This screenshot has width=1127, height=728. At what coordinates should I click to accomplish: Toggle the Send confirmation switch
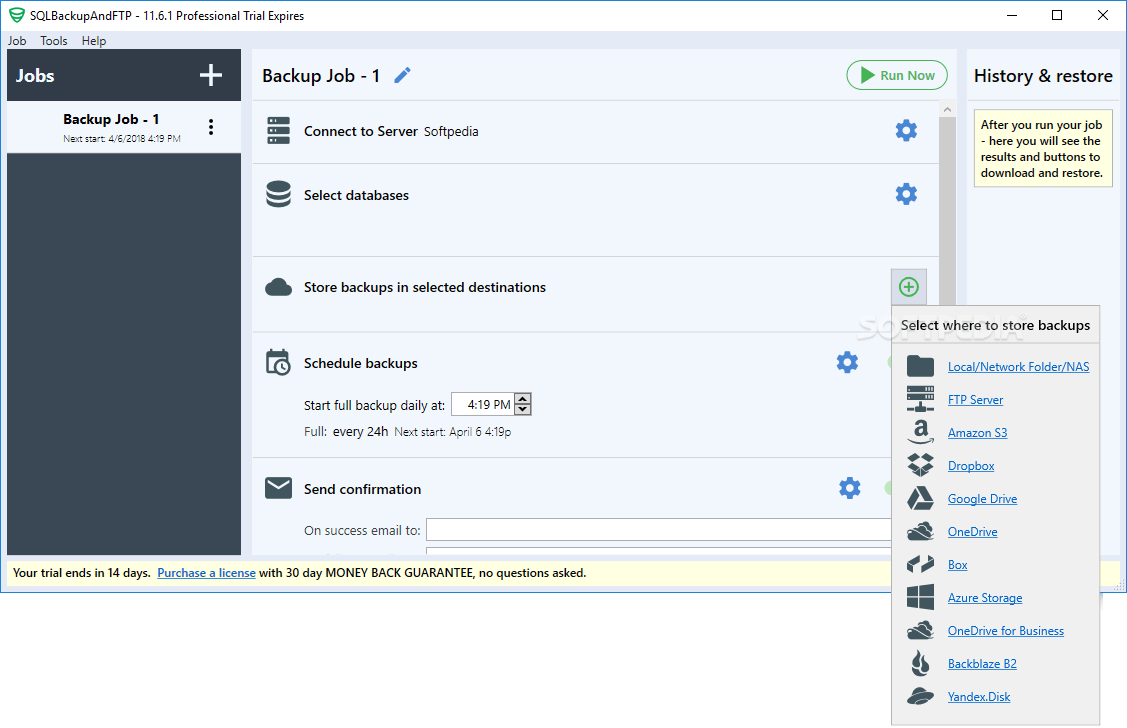click(890, 488)
